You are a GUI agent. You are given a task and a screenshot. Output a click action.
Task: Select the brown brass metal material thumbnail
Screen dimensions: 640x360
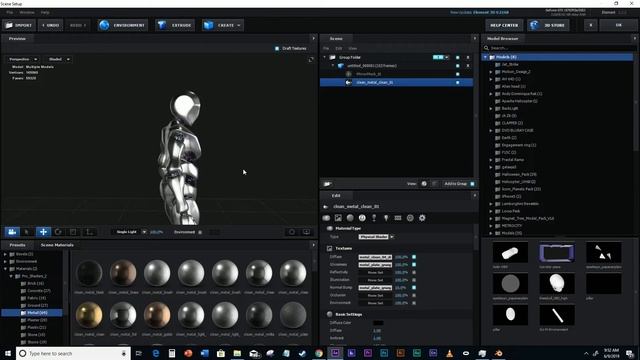[x=123, y=273]
